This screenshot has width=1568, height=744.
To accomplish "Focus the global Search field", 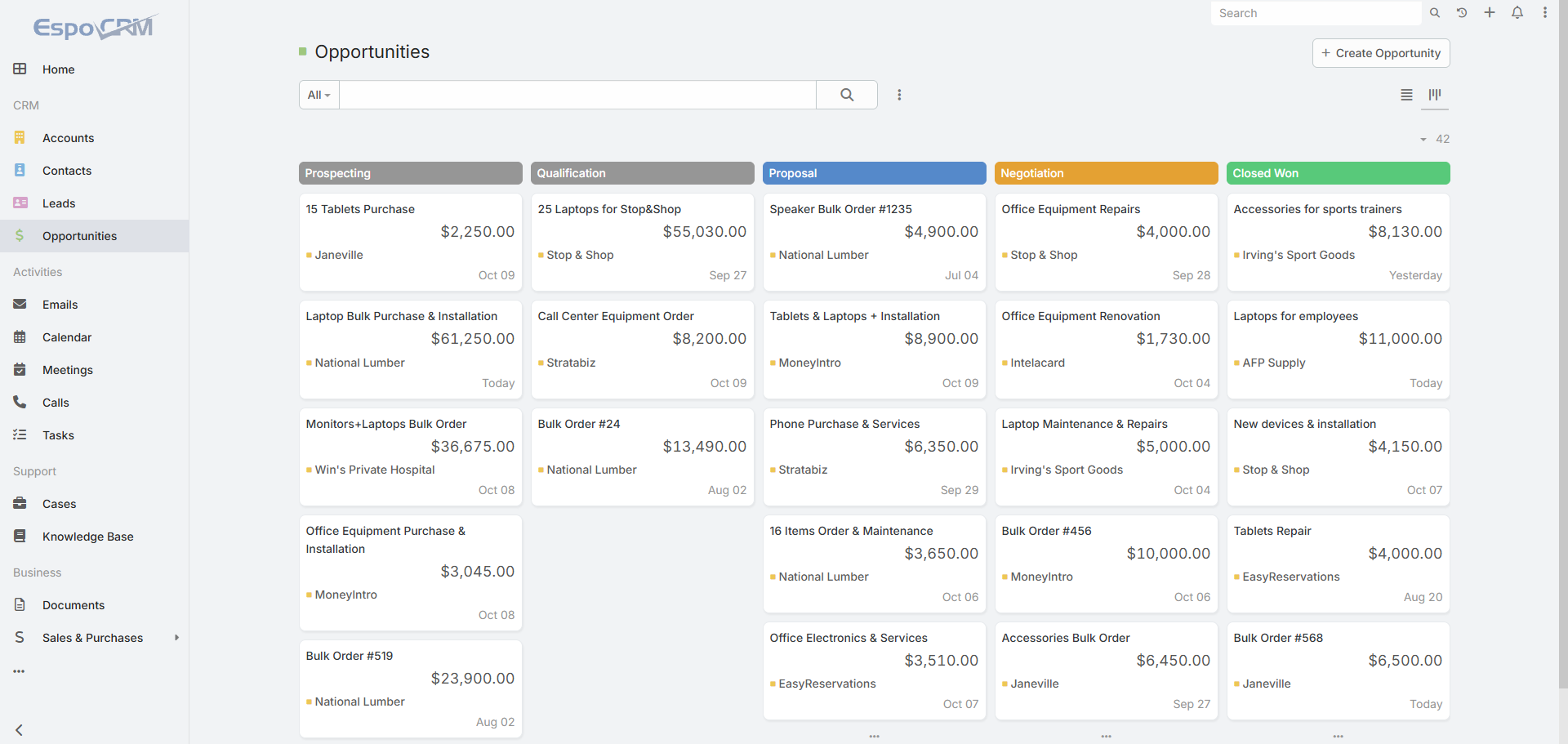I will click(x=1316, y=13).
